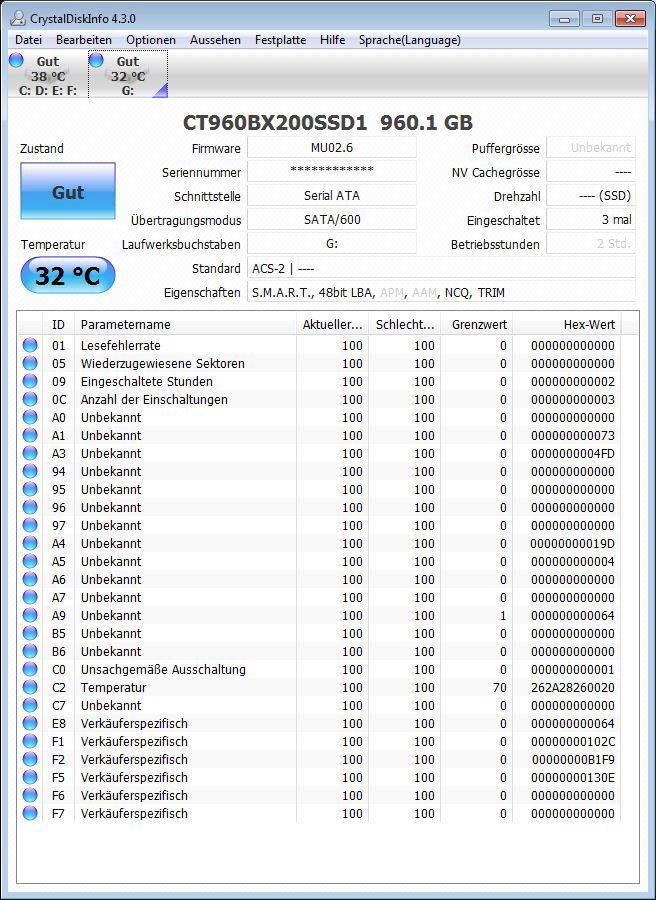Click the Firmware field MU02.6
Screen dimensions: 656x900
(x=332, y=148)
